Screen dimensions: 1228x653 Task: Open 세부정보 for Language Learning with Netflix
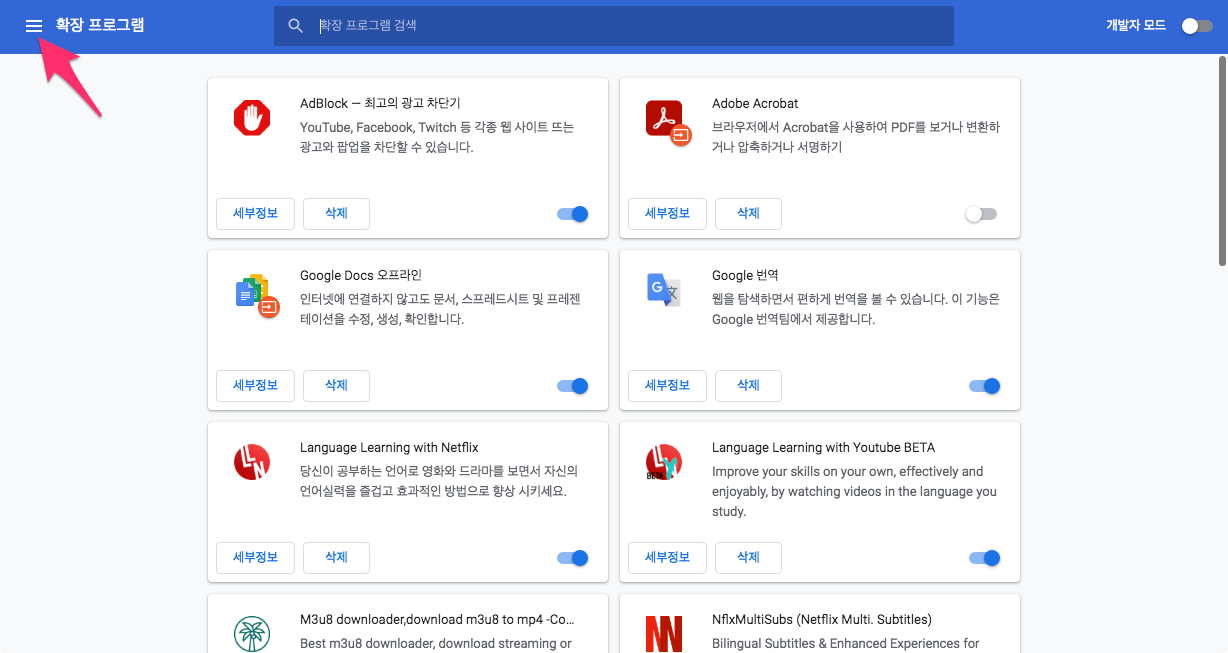pos(255,558)
